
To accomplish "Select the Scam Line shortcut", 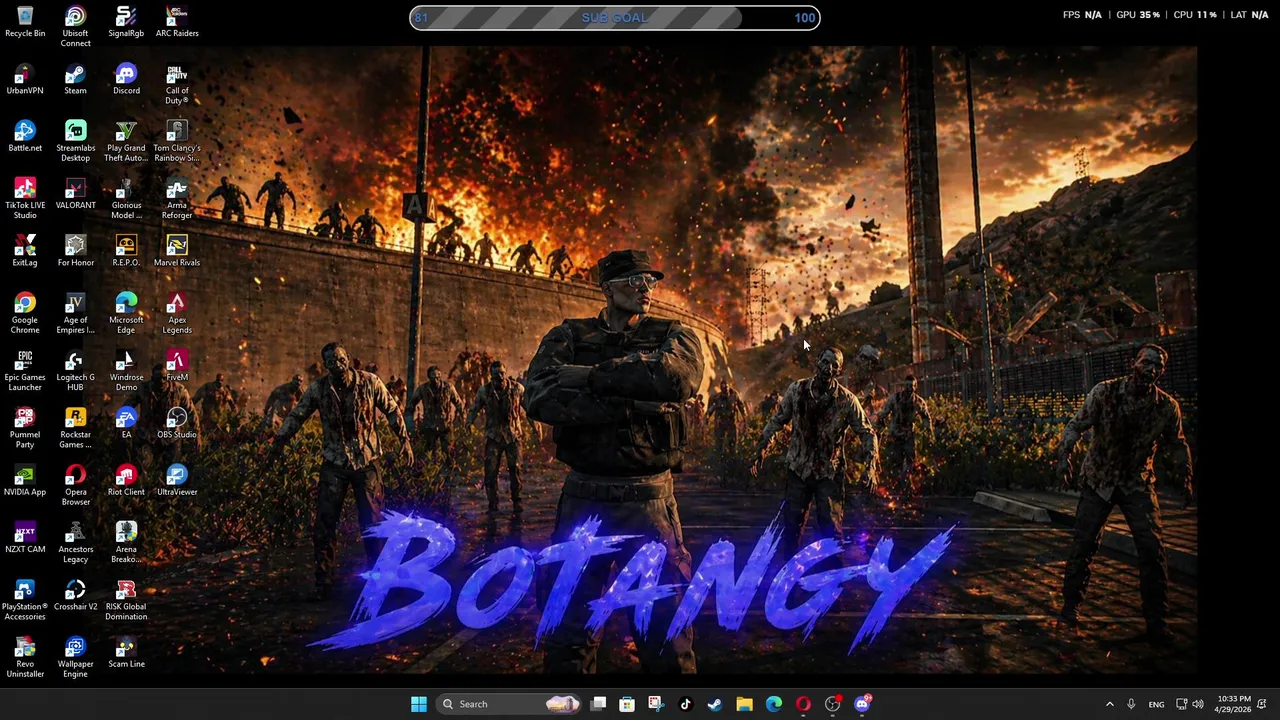I will 126,652.
